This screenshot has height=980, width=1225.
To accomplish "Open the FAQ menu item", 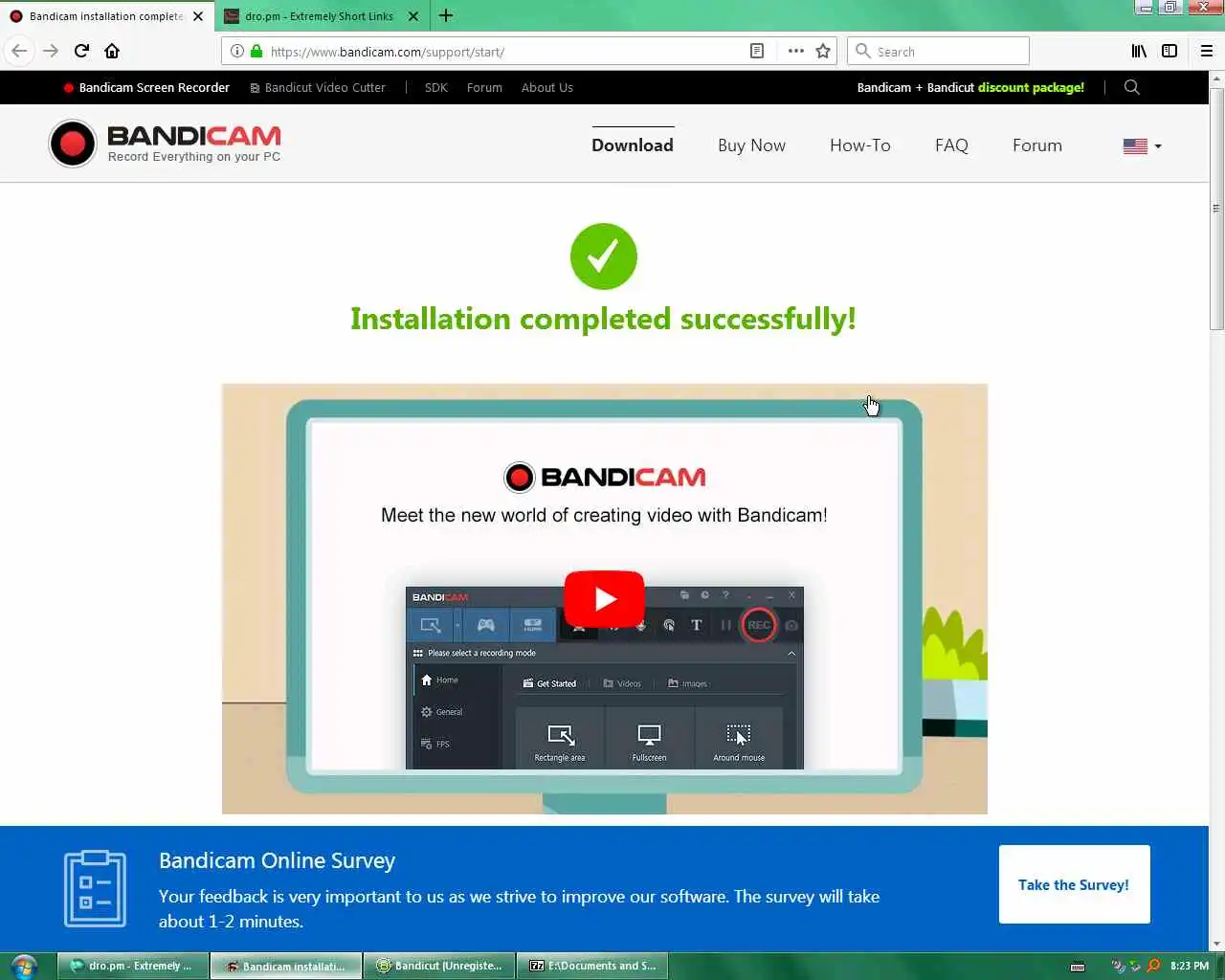I will [x=951, y=145].
